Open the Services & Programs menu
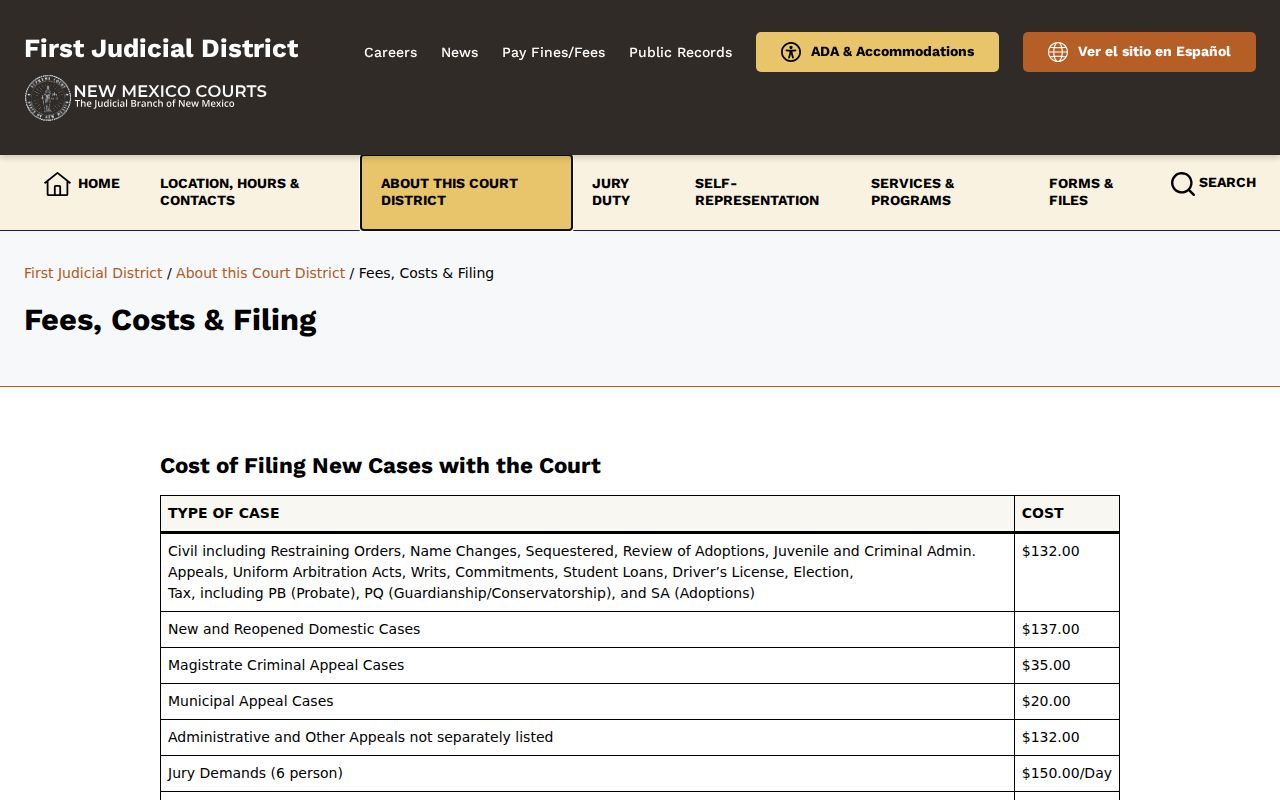The width and height of the screenshot is (1280, 800). (x=939, y=192)
